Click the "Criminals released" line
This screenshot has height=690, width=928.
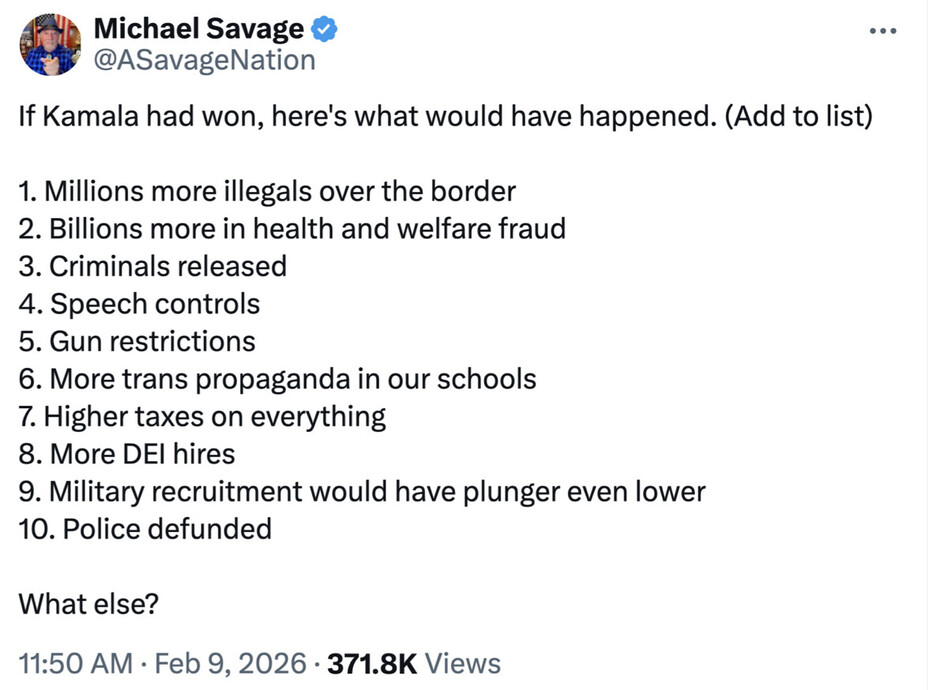tap(153, 266)
